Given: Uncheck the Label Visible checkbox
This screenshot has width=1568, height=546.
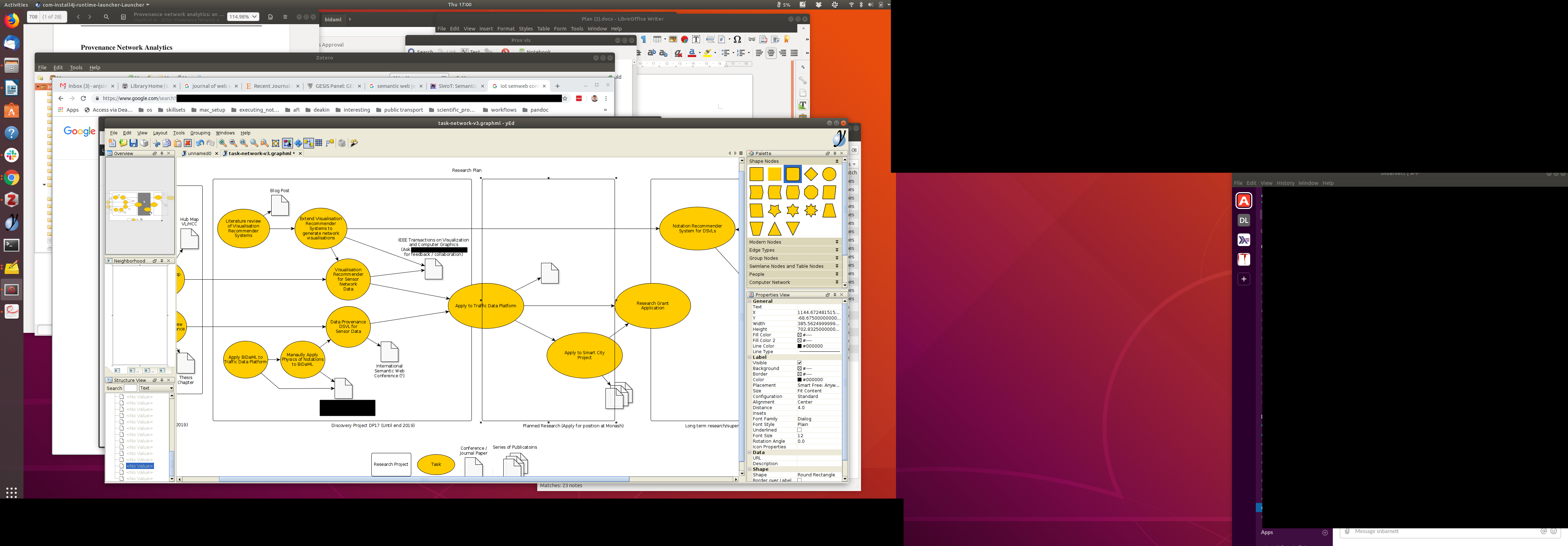Looking at the screenshot, I should tap(799, 363).
